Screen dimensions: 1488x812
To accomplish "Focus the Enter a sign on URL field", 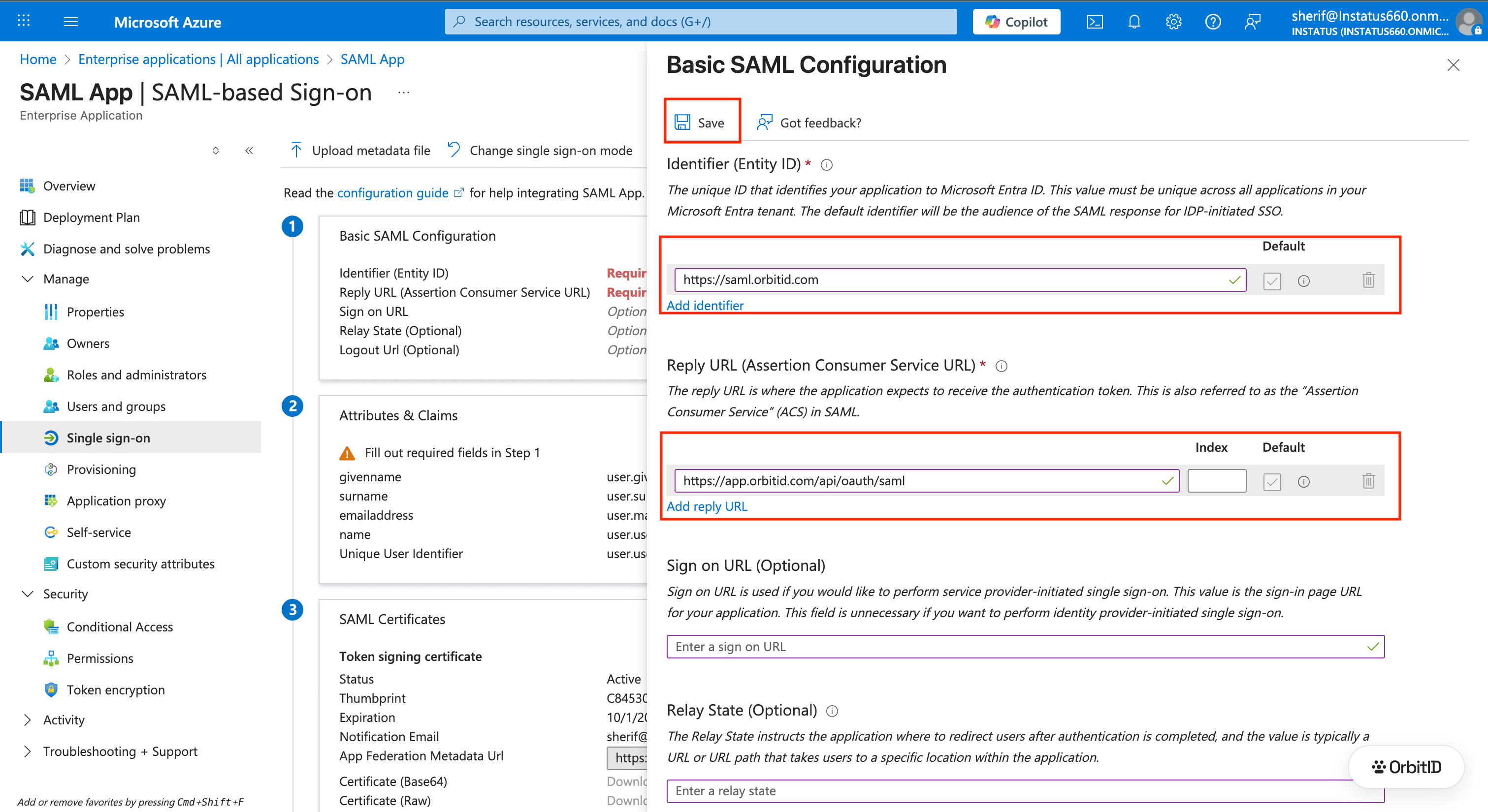I will pyautogui.click(x=1025, y=647).
